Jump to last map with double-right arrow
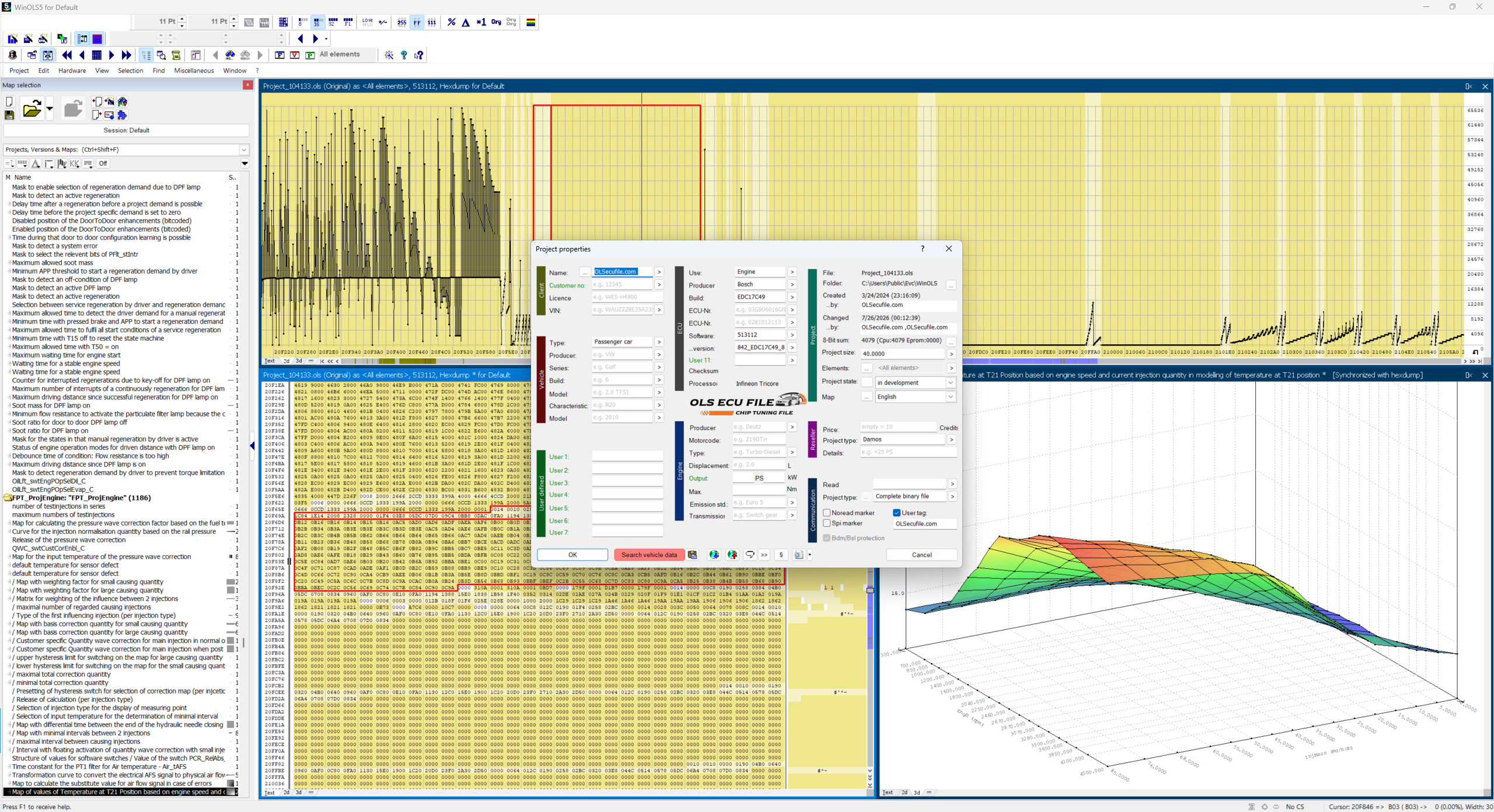The height and width of the screenshot is (812, 1494). coord(127,55)
